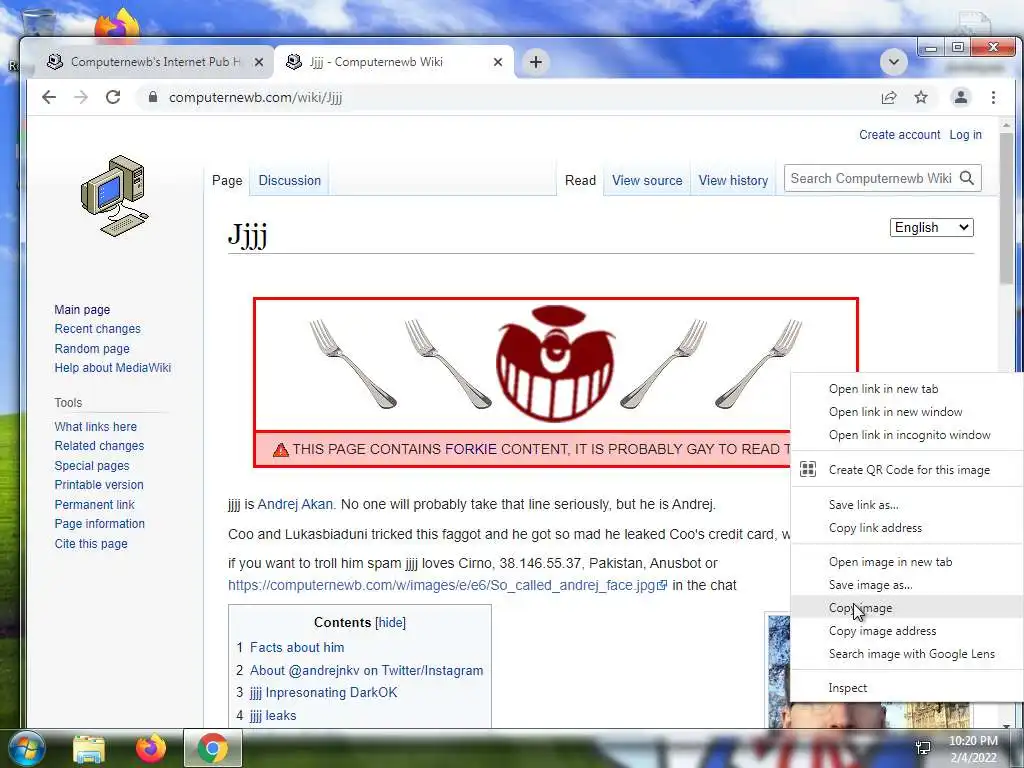The image size is (1024, 768).
Task: Open the English language dropdown
Action: coord(931,227)
